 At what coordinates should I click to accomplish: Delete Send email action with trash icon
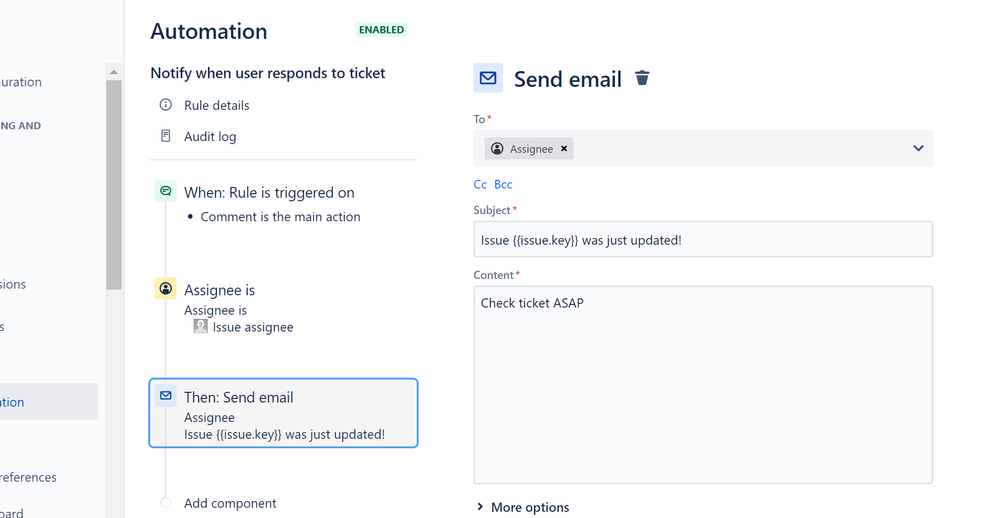click(642, 78)
